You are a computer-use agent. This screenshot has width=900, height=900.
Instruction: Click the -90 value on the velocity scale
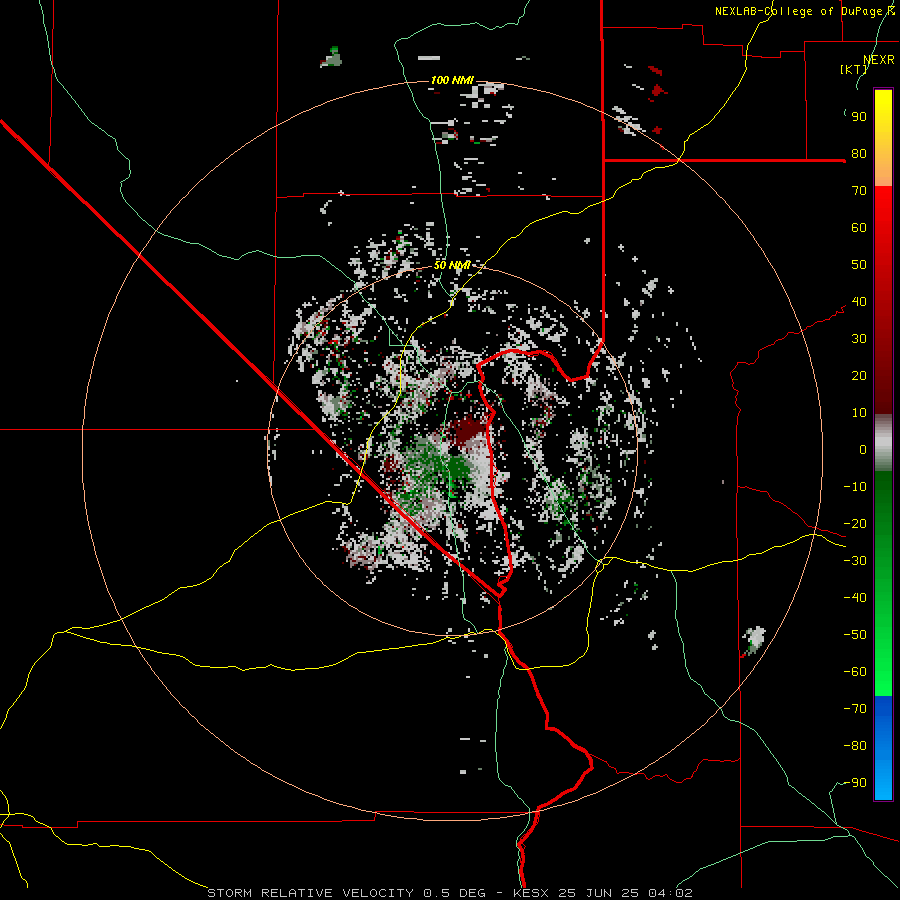tap(855, 783)
